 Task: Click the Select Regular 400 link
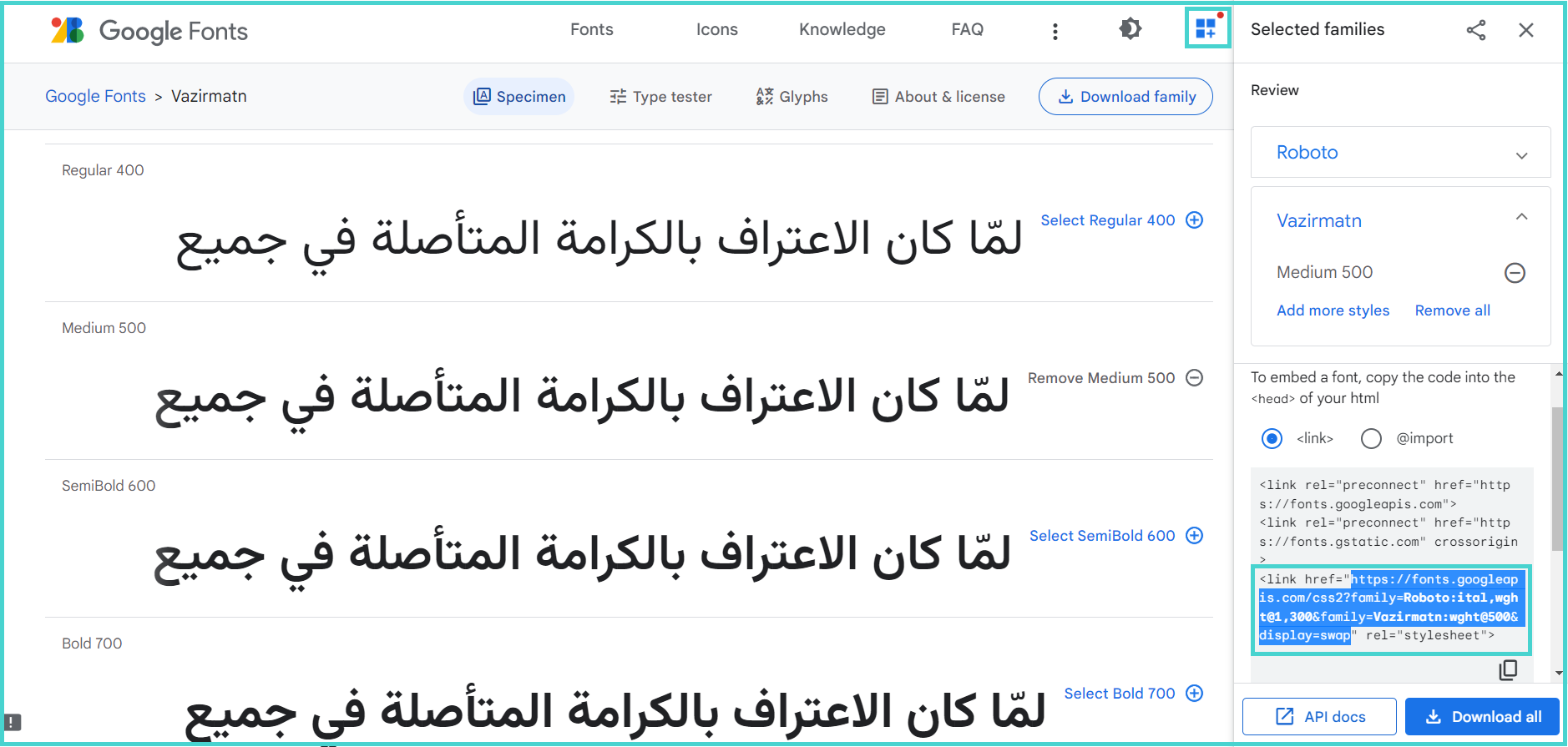(x=1108, y=220)
